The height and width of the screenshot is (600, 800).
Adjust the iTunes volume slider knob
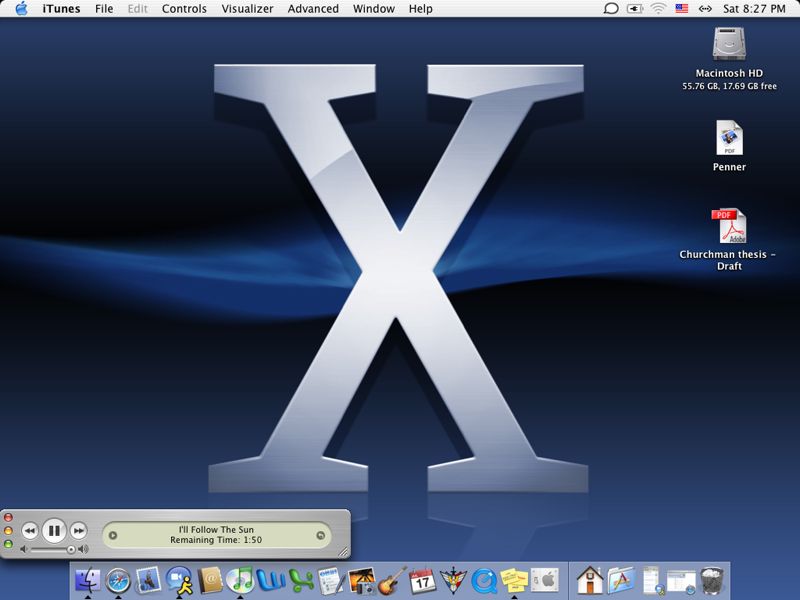tap(71, 549)
